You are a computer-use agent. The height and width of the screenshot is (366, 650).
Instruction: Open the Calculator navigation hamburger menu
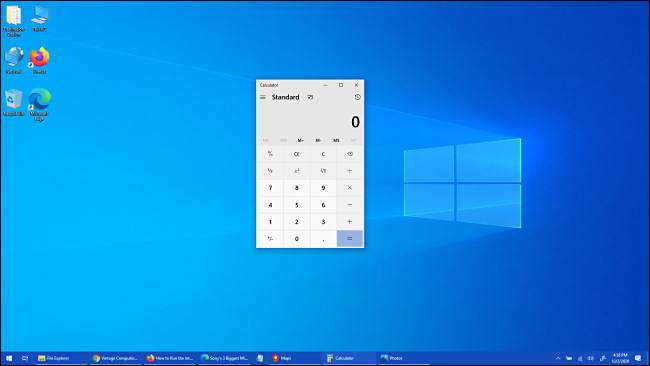click(x=263, y=97)
